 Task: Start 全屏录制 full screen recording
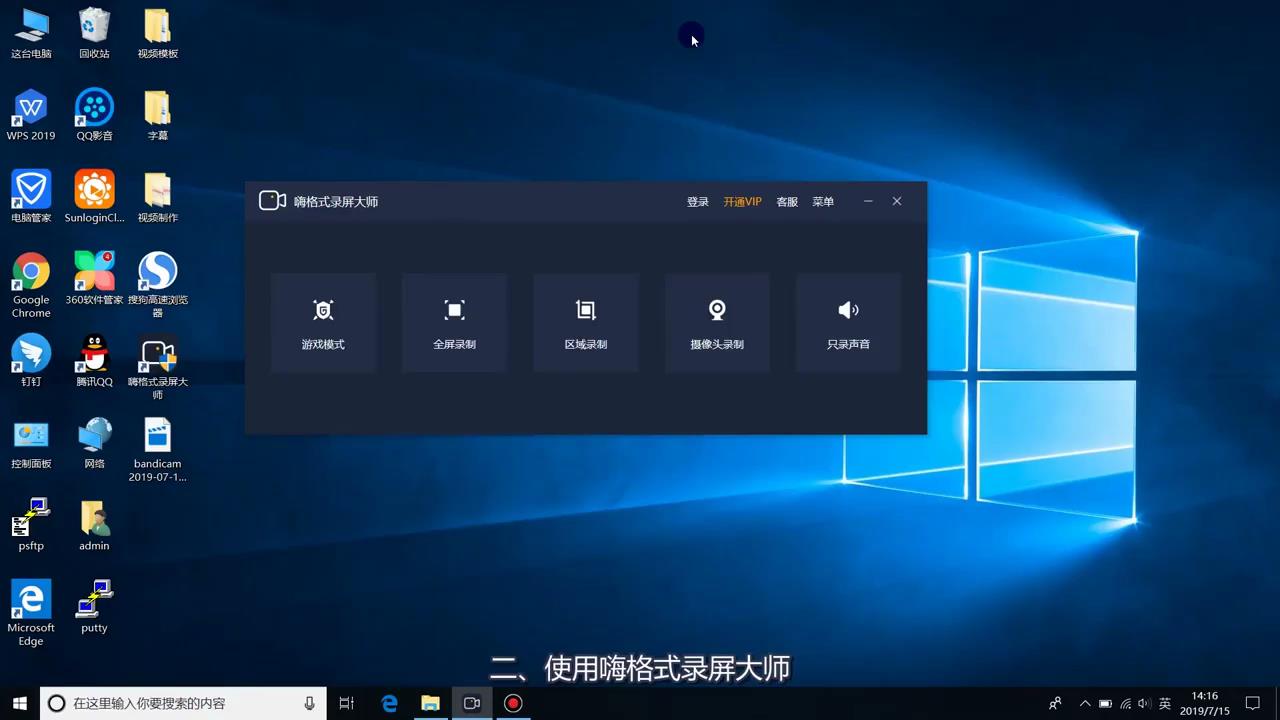[x=454, y=322]
